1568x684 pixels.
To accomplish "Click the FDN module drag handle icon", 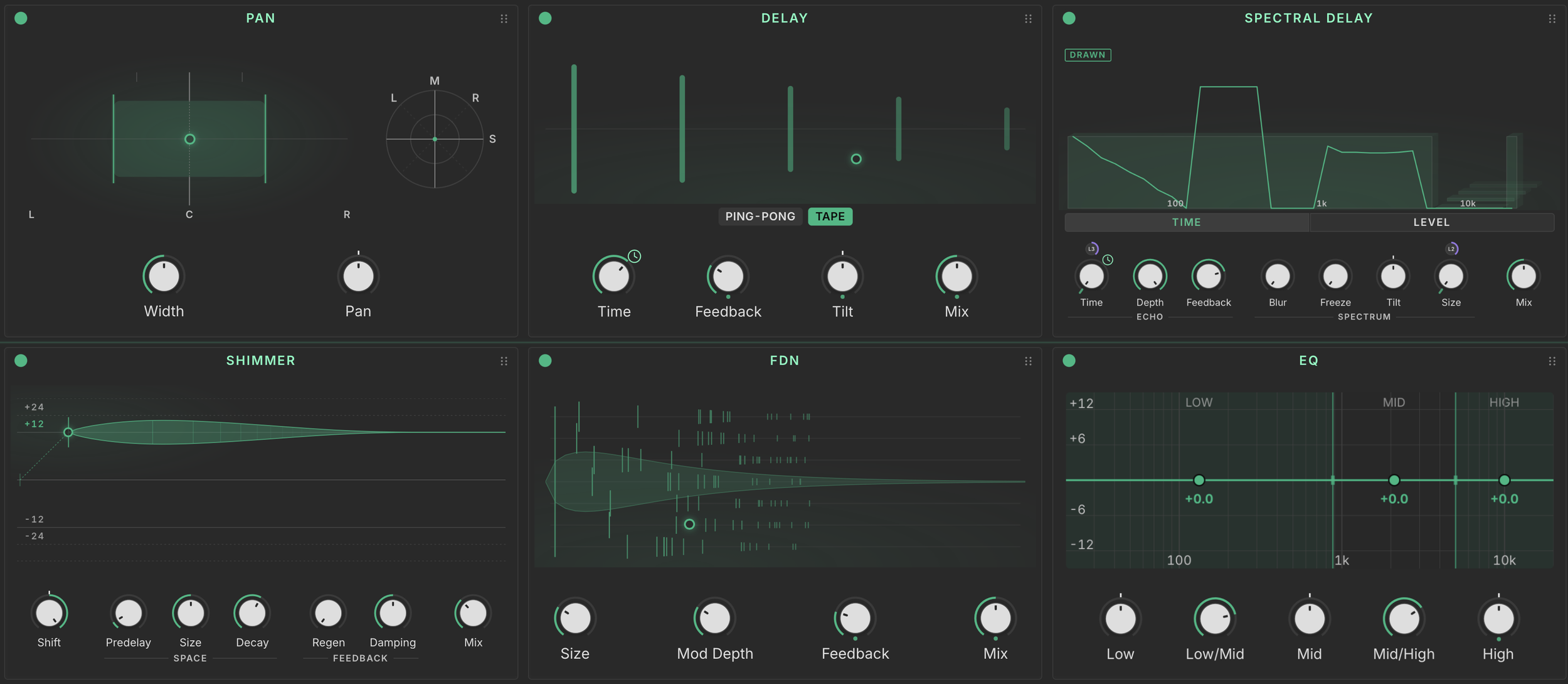I will click(x=1028, y=361).
